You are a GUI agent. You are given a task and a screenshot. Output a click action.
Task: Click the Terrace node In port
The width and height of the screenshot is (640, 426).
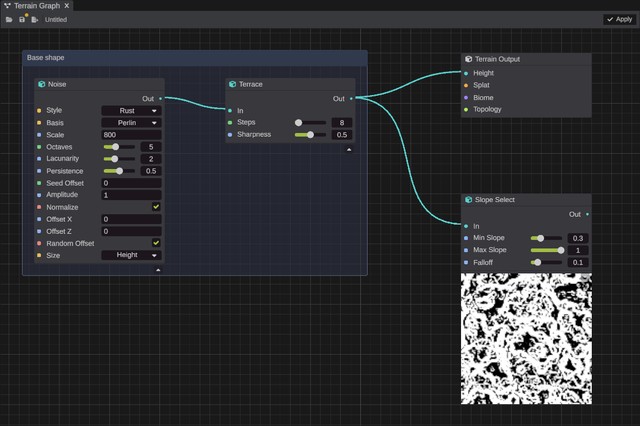click(x=230, y=111)
